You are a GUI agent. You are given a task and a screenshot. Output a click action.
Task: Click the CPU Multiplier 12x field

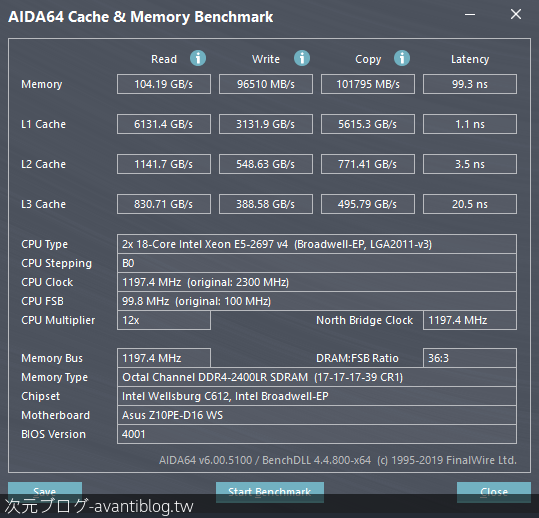(x=164, y=320)
